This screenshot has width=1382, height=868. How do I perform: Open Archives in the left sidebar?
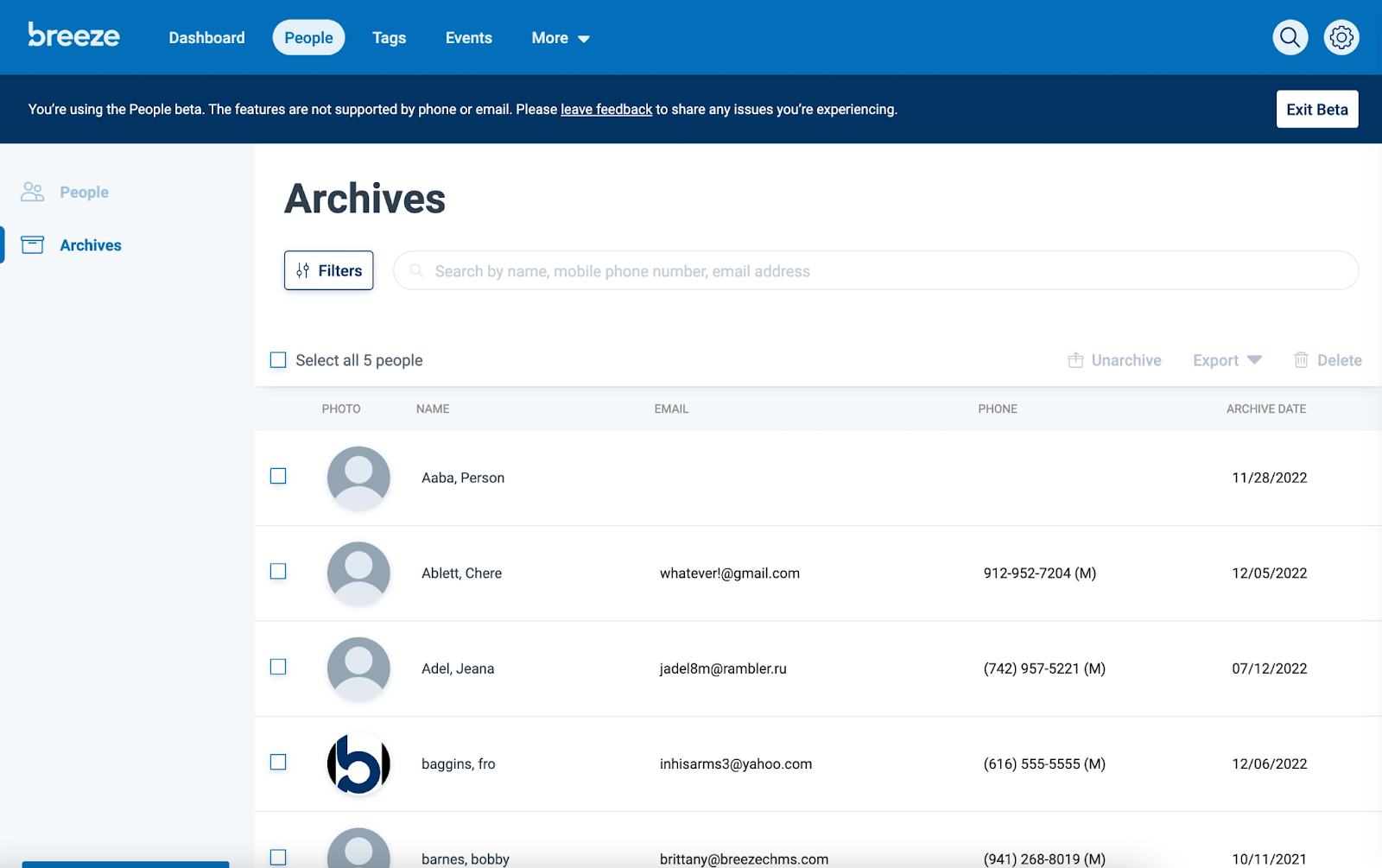tap(91, 245)
